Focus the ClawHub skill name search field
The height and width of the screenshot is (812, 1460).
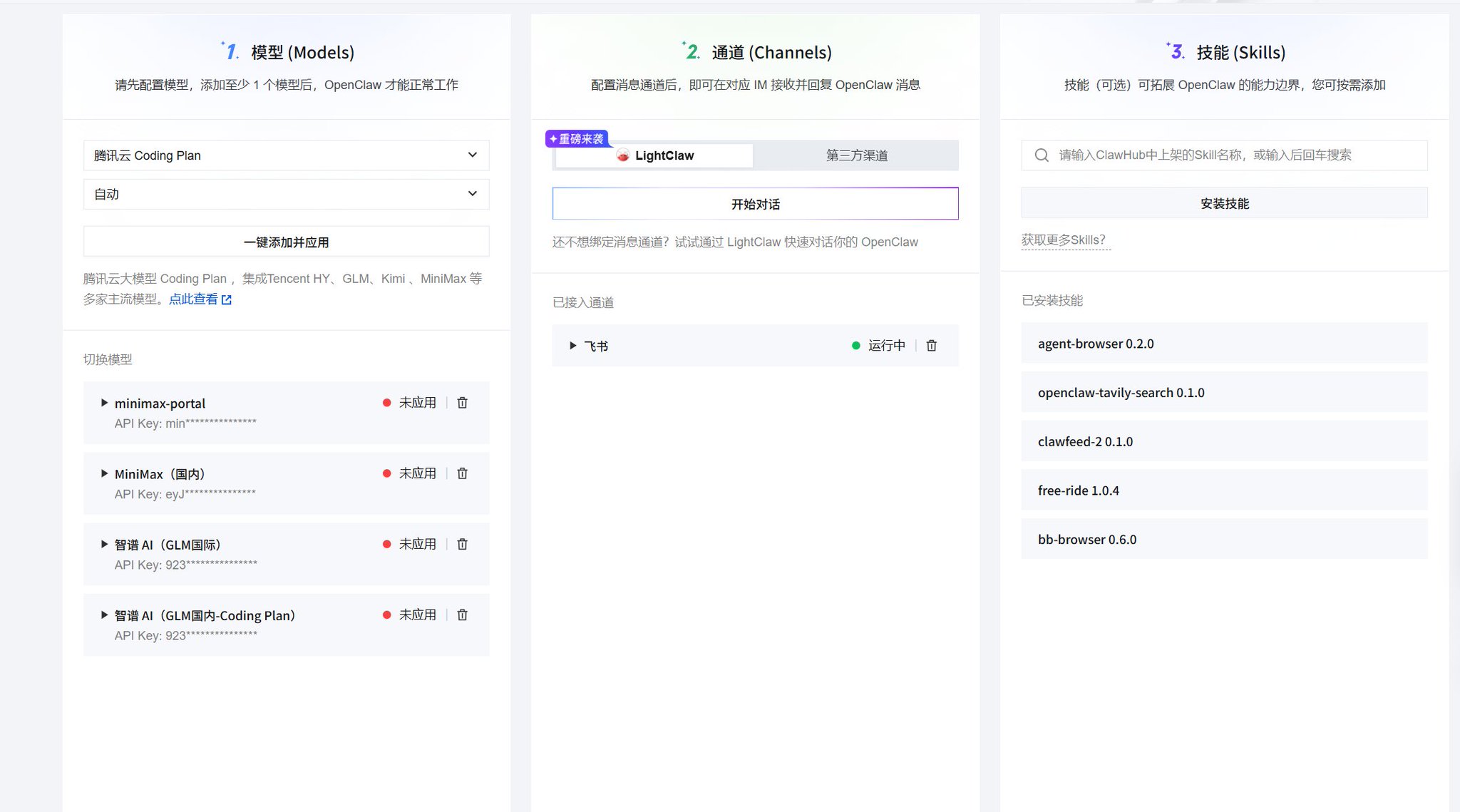[1225, 155]
